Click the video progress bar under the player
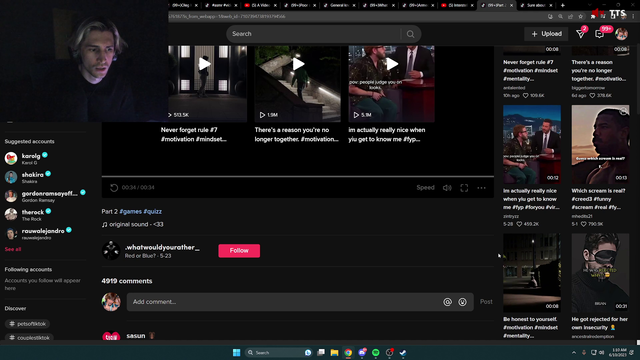 pos(298,176)
